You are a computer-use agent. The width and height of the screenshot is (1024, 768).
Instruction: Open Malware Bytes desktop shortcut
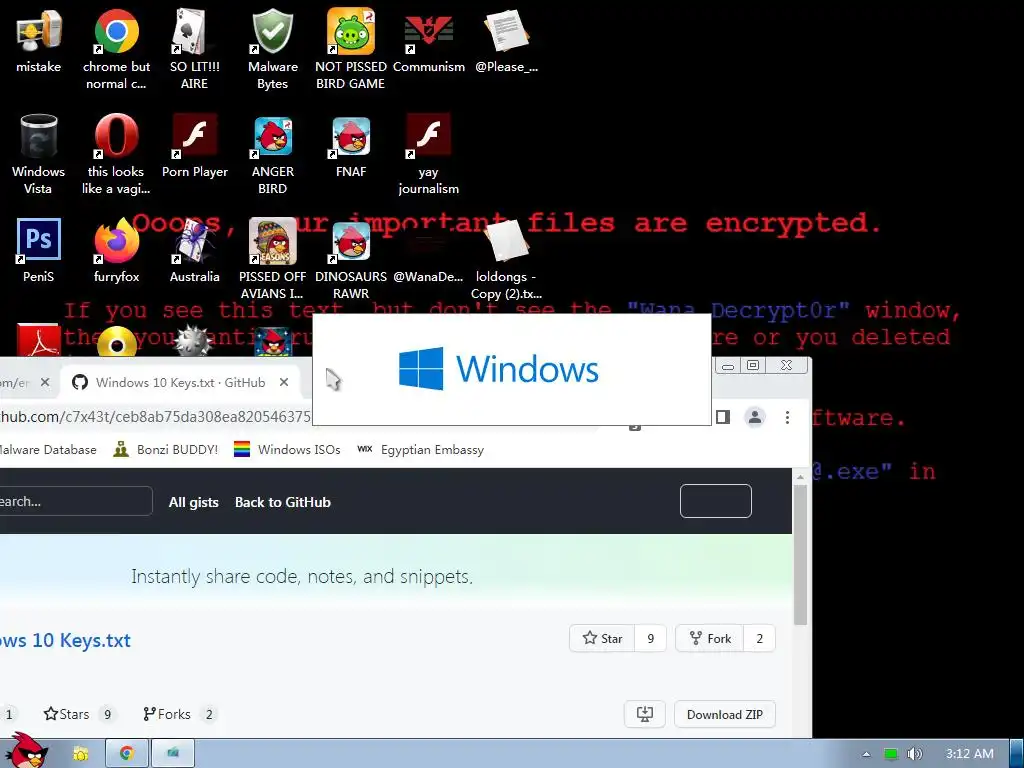[x=272, y=49]
